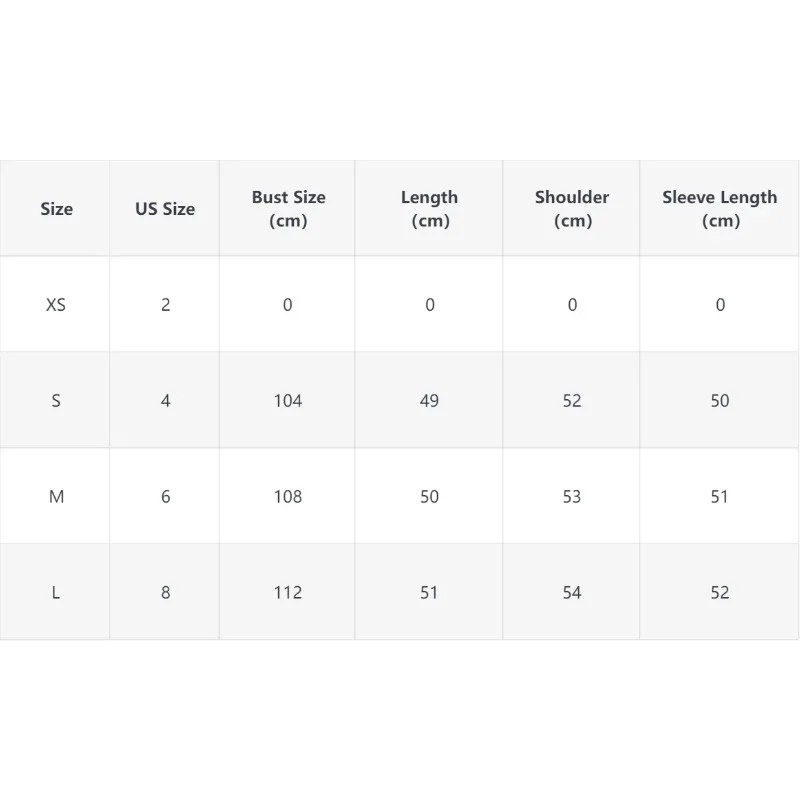
Task: Click the Bust Size (cm) header
Action: (x=288, y=209)
